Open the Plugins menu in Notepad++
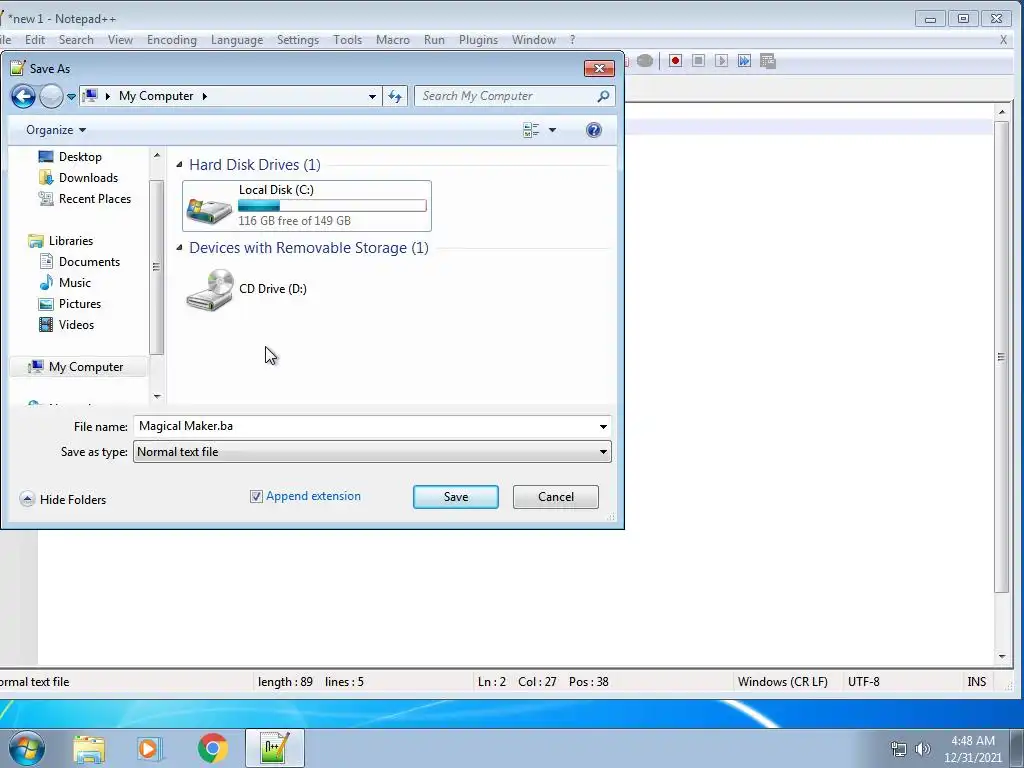 tap(478, 40)
